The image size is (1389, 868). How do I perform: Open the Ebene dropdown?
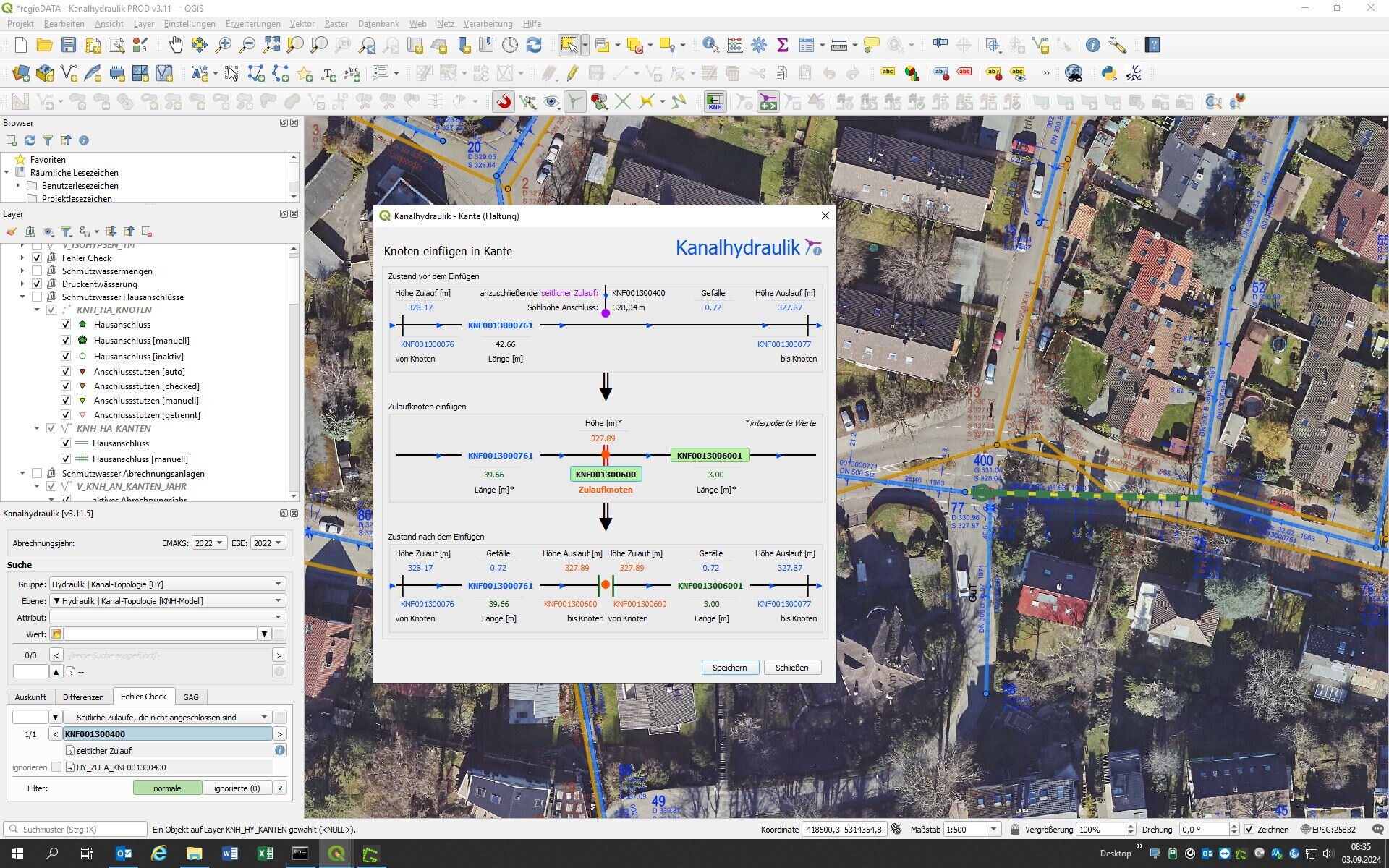(x=167, y=600)
